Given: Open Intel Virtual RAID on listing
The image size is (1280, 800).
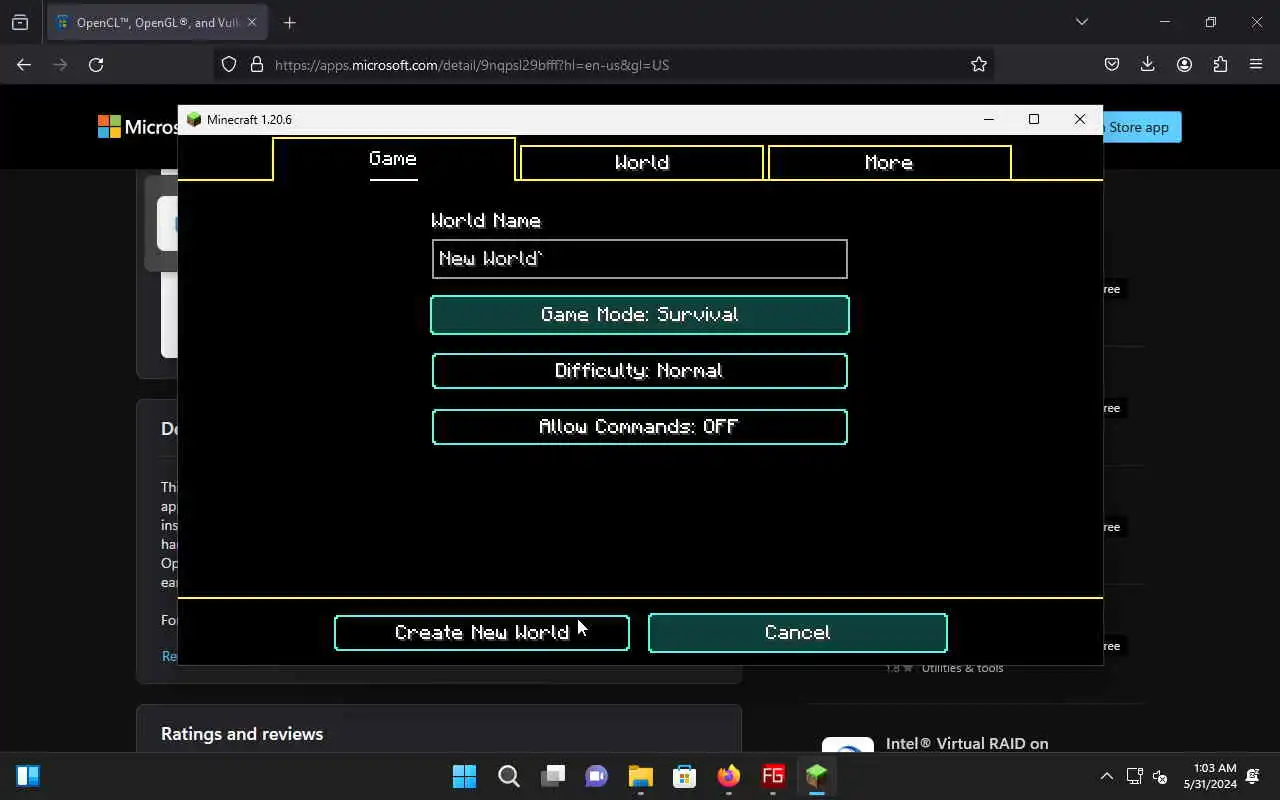Looking at the screenshot, I should pos(967,744).
